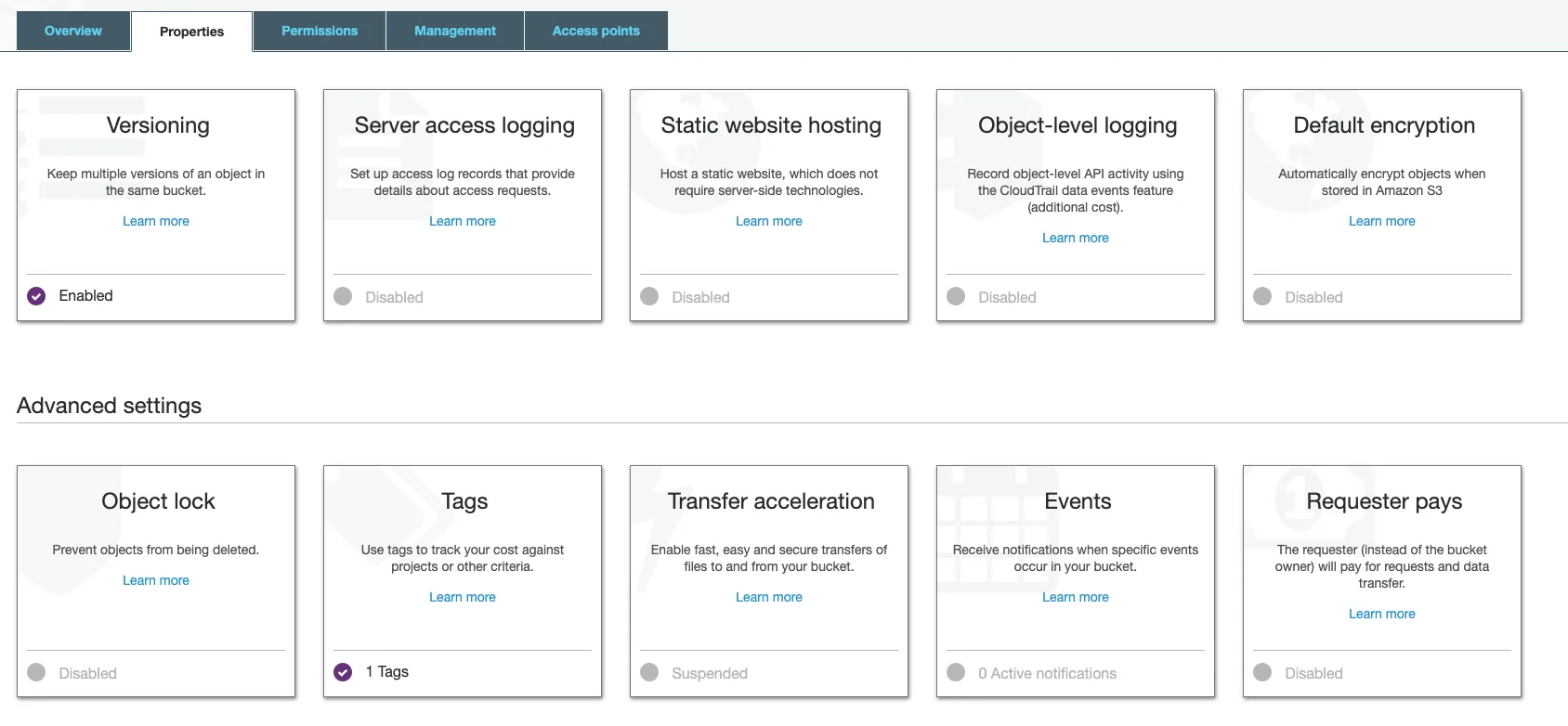Screen dimensions: 1568x726
Task: Select the Server access logging card heading
Action: tap(464, 125)
